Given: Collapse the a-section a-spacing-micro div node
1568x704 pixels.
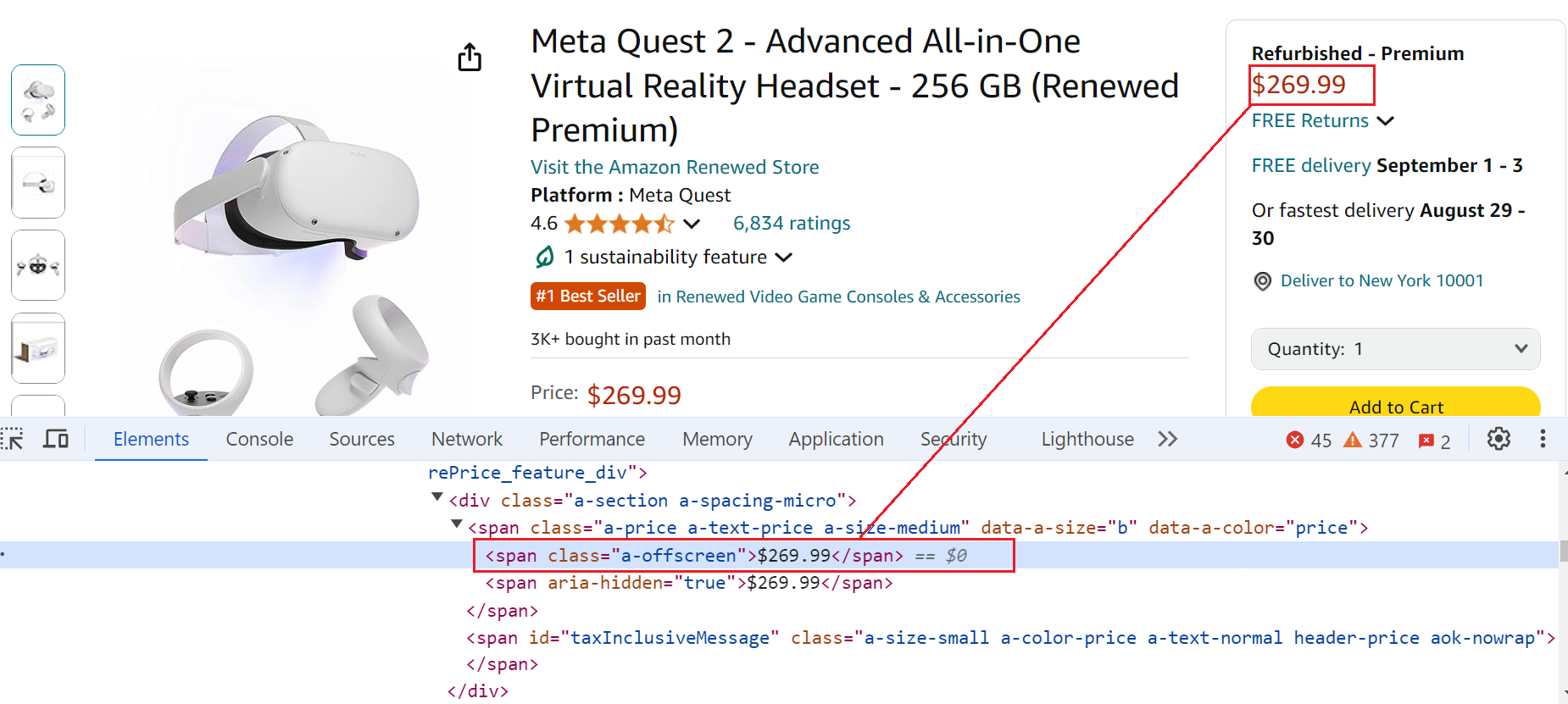Looking at the screenshot, I should click(437, 498).
